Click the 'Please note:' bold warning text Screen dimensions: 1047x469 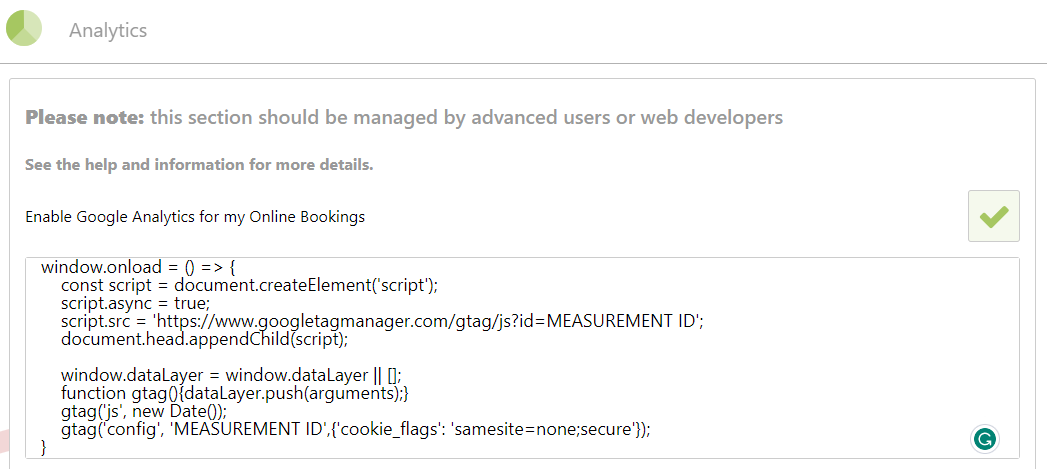85,118
